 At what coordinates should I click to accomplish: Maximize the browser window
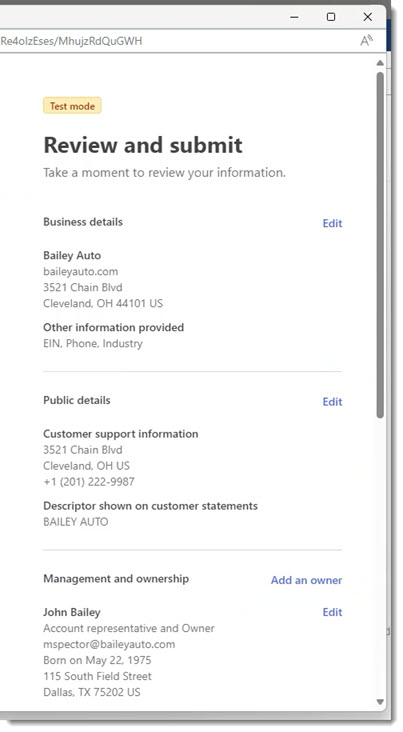331,17
